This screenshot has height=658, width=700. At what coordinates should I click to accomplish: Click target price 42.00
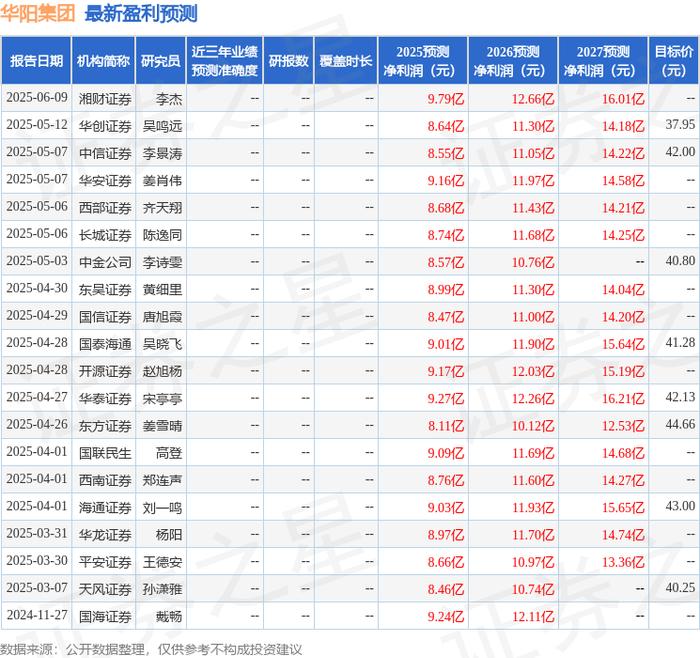[680, 152]
